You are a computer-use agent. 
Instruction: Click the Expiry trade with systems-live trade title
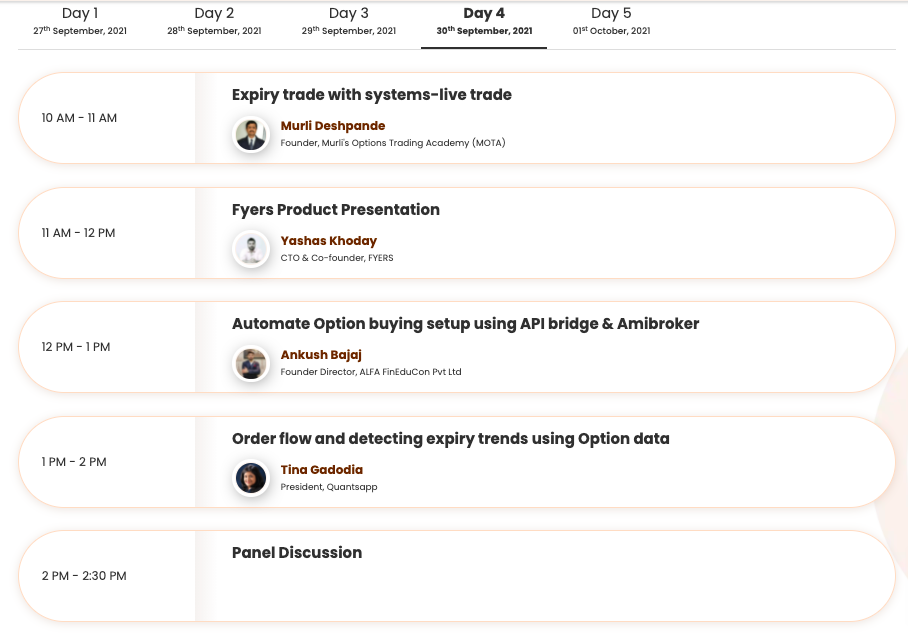[x=372, y=95]
